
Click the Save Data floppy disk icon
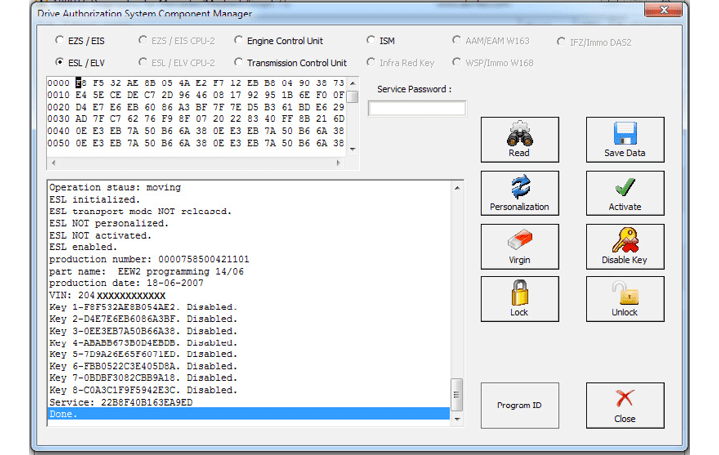(x=625, y=134)
